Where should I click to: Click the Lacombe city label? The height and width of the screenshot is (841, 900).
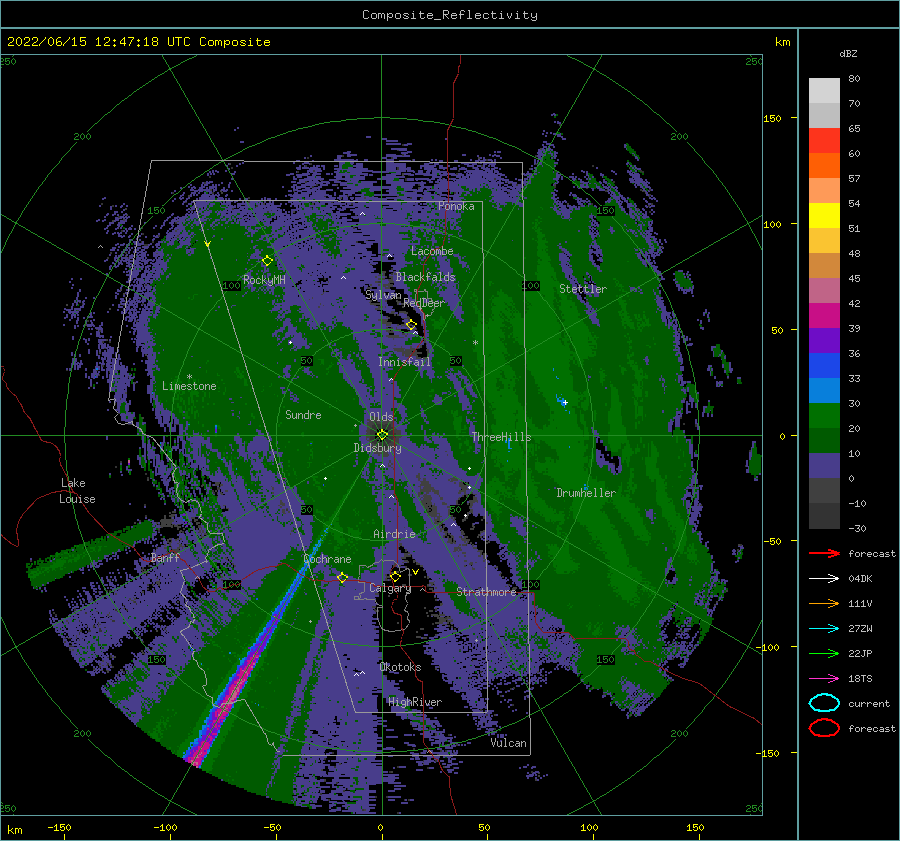click(x=432, y=251)
